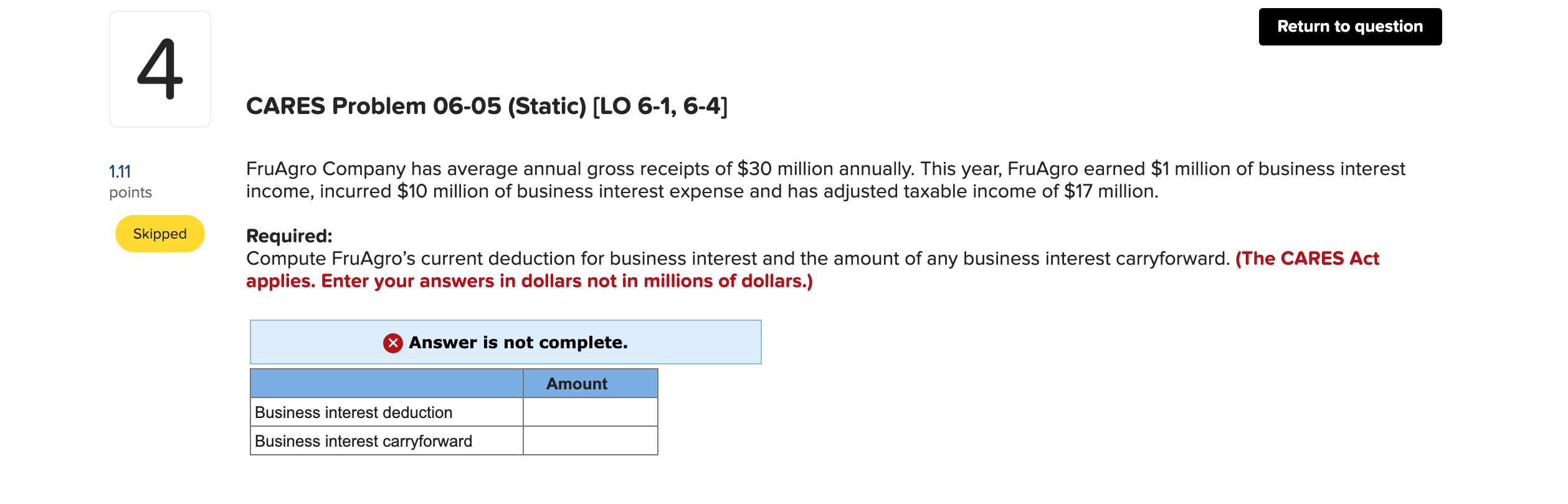Click the table header row
The image size is (1568, 504).
(x=453, y=384)
